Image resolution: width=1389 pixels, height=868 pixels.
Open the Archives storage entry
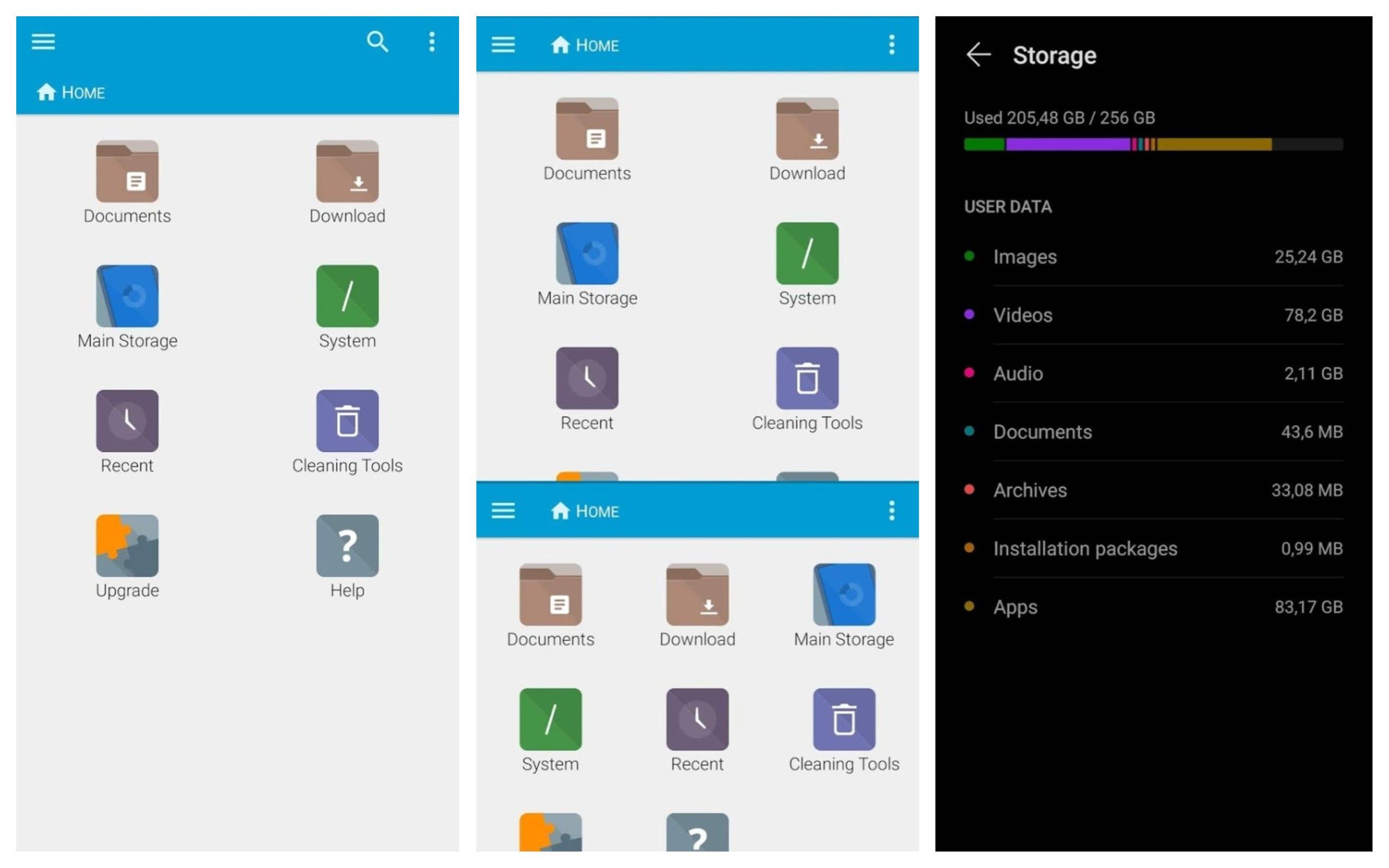(1030, 490)
